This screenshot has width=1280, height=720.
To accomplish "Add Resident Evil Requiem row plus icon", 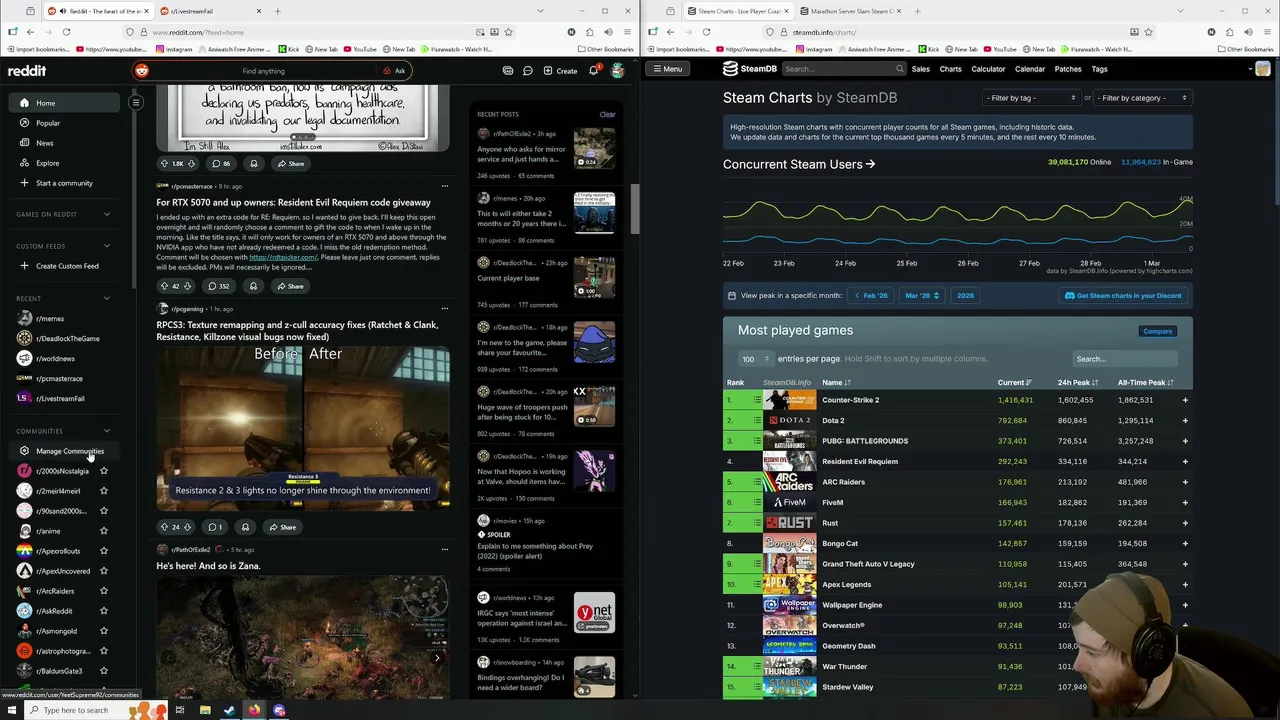I will click(1185, 461).
